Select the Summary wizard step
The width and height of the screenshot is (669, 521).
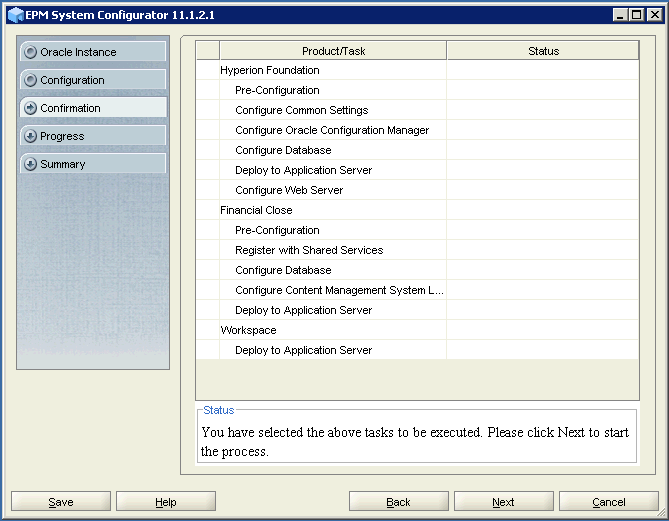[93, 164]
